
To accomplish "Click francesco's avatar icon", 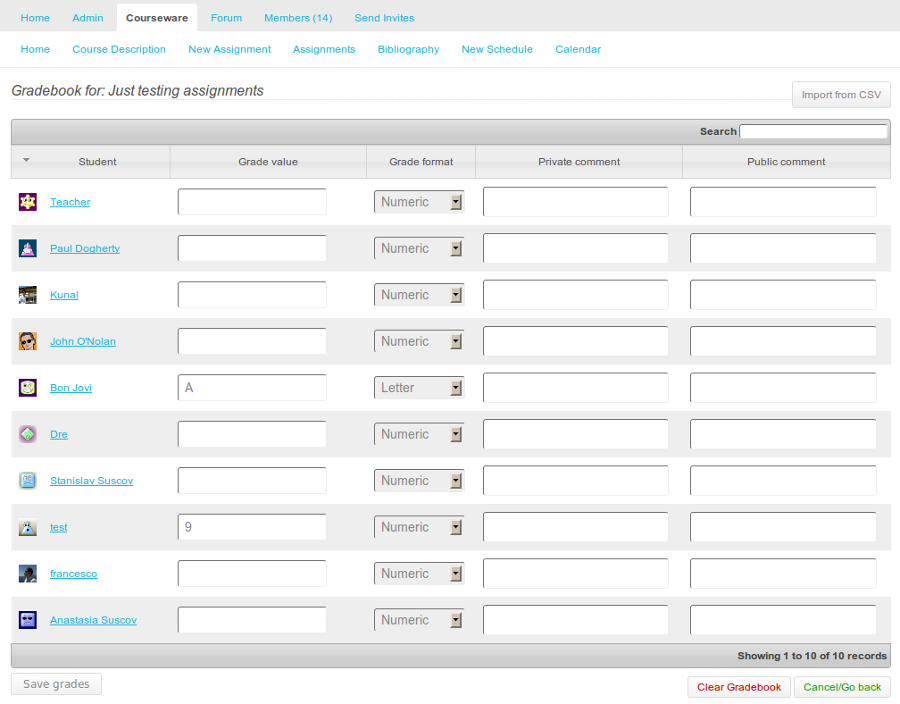I will [x=28, y=574].
